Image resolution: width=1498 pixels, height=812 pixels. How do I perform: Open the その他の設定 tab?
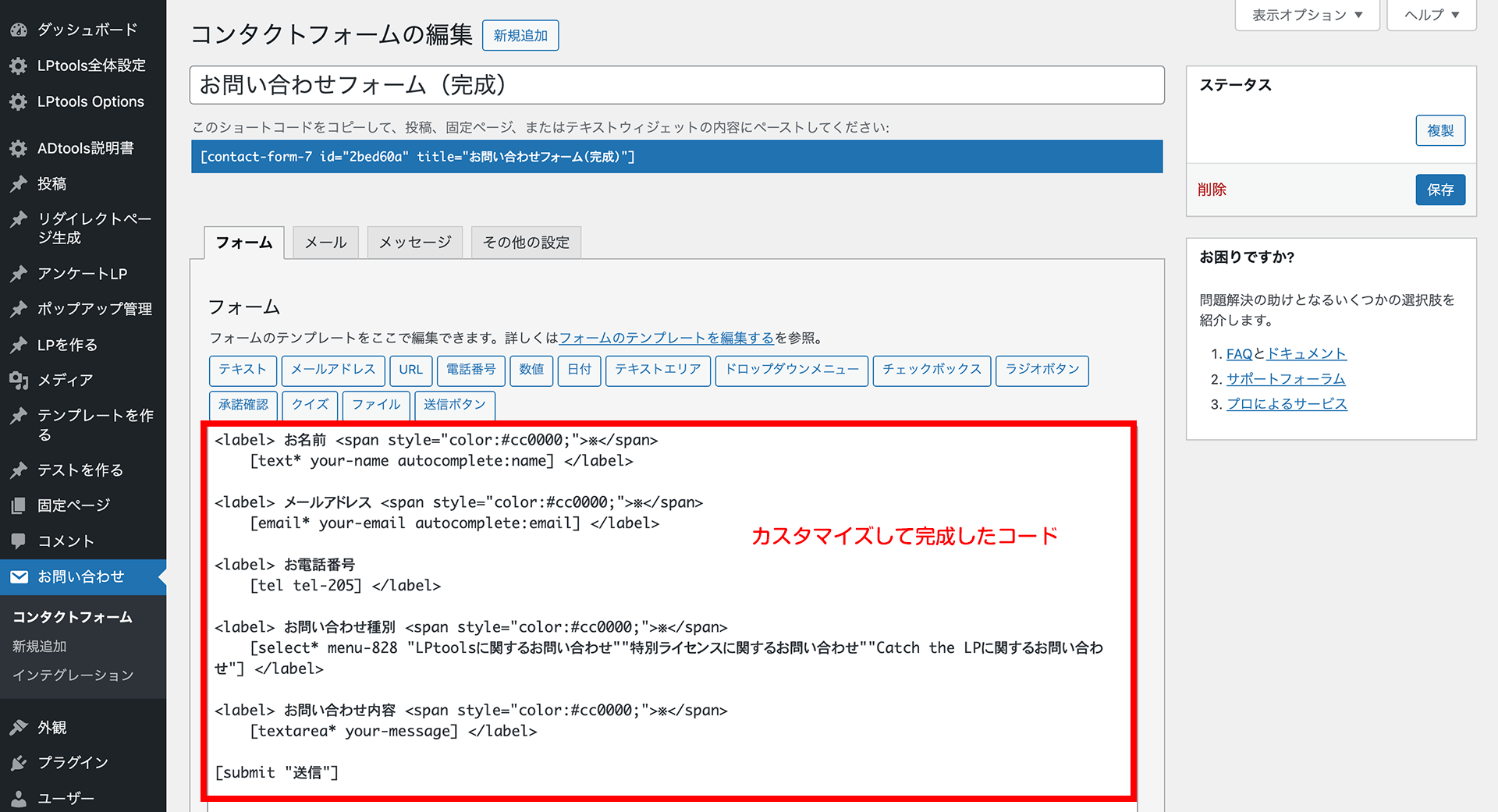click(525, 242)
